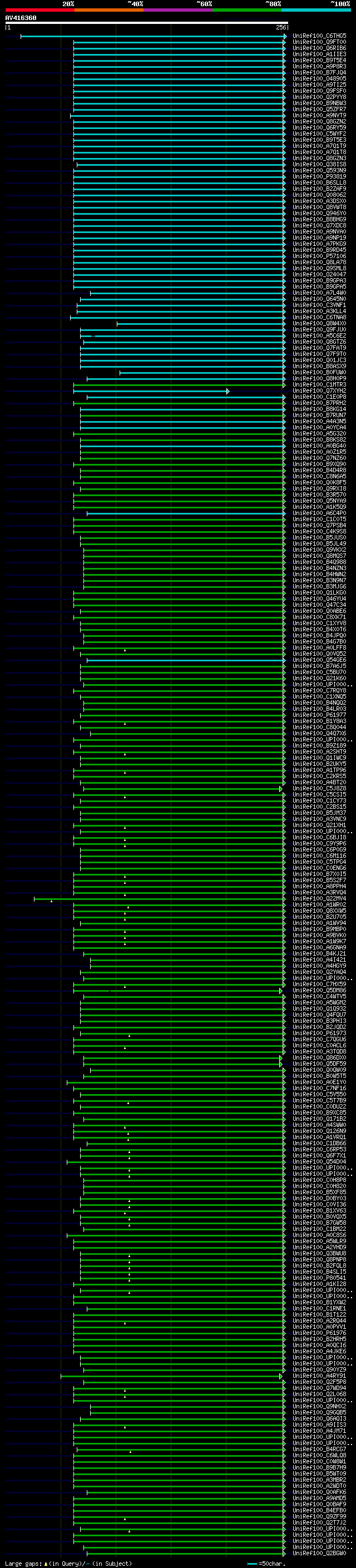Select the UniRef100_C6TNA8 hit label
The image size is (356, 1568).
319,317
